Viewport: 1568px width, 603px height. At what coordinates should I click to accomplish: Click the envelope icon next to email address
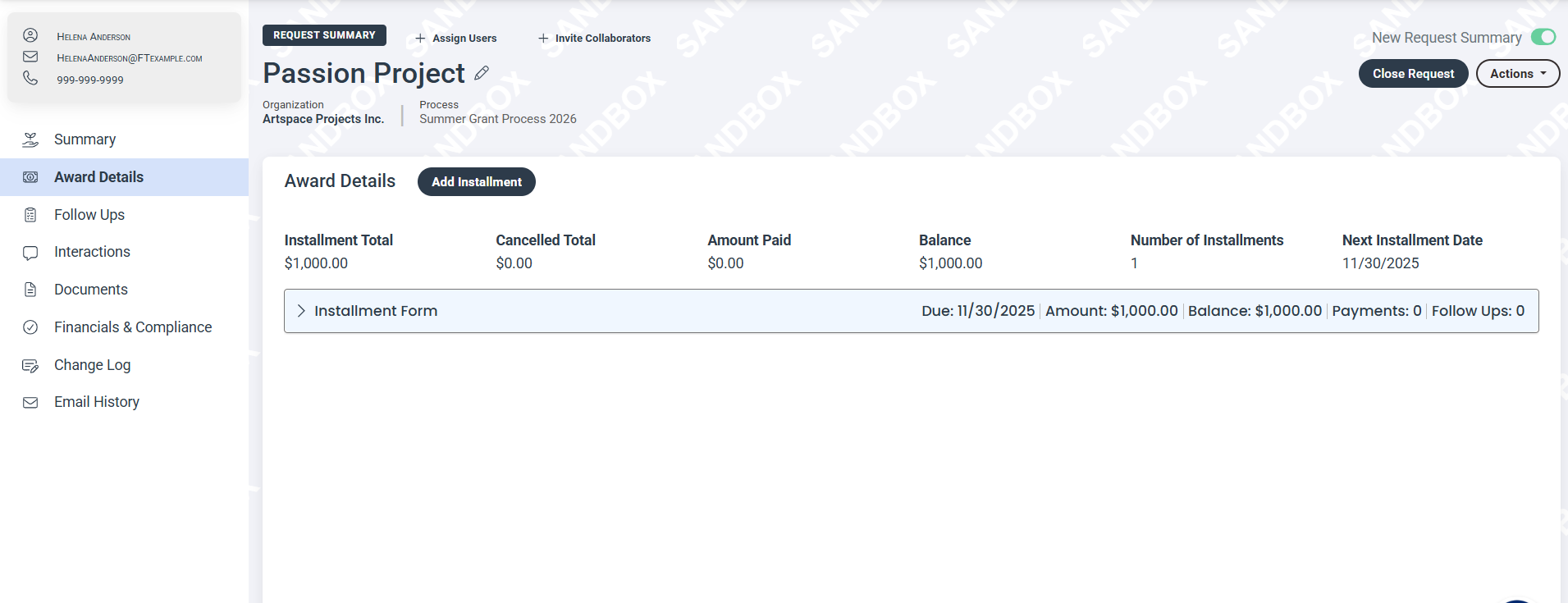pos(30,57)
